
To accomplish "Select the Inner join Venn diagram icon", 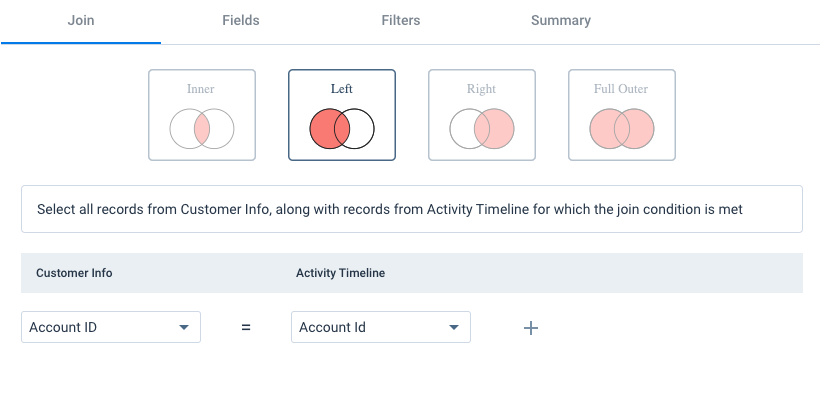I will coord(202,129).
